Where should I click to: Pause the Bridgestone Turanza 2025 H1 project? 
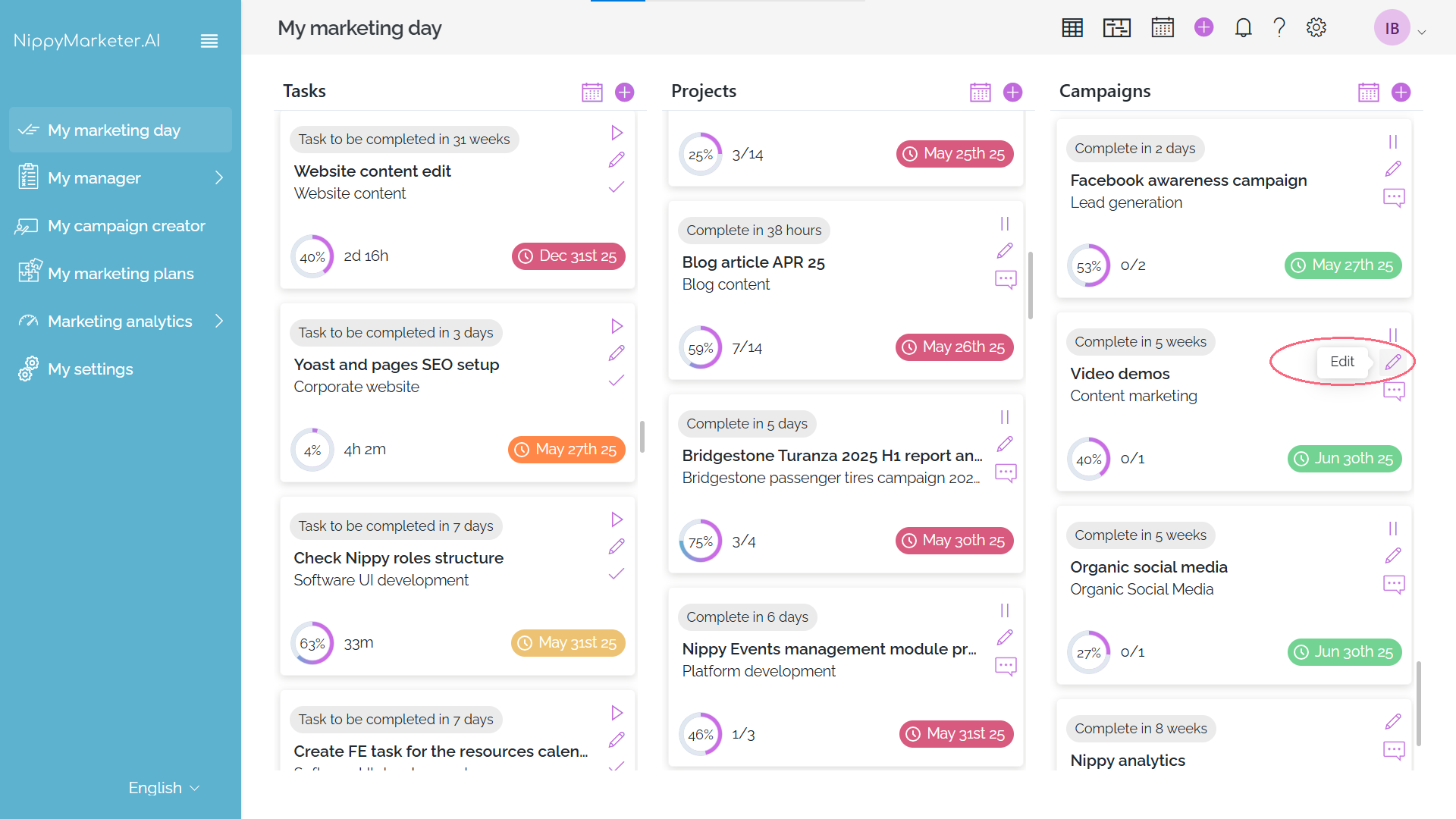(x=1005, y=418)
